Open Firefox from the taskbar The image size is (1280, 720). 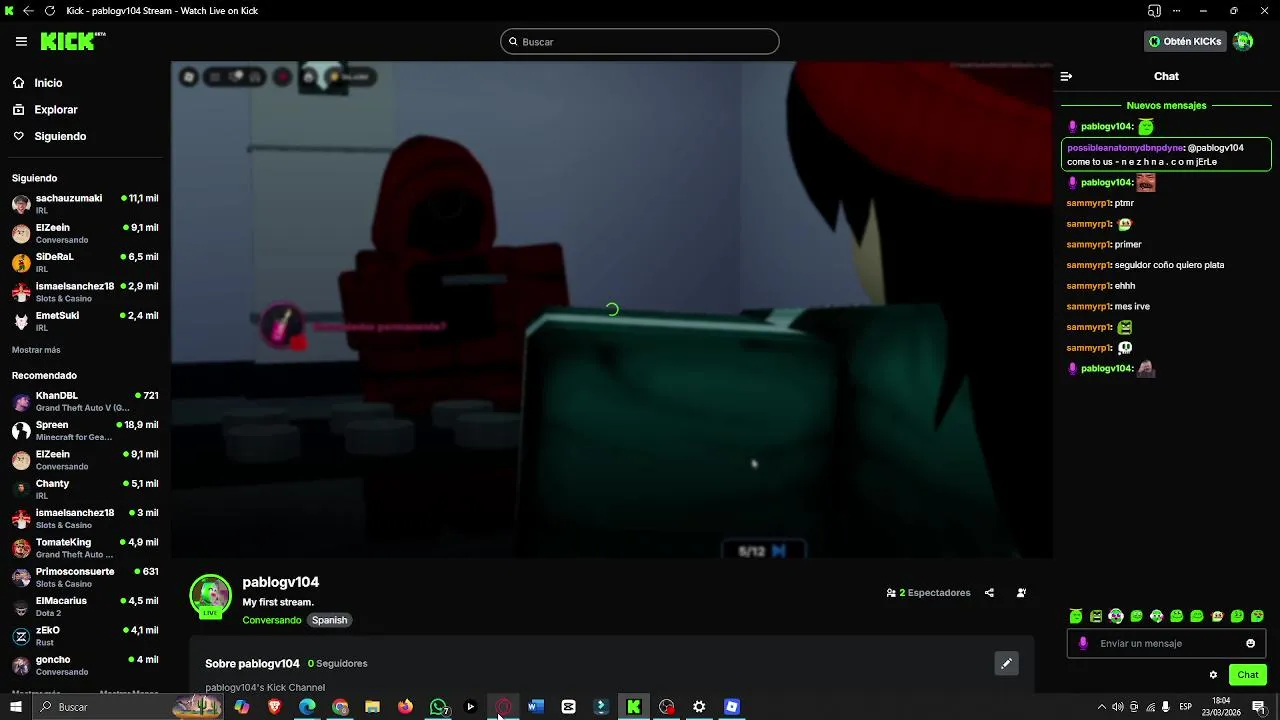pos(405,707)
